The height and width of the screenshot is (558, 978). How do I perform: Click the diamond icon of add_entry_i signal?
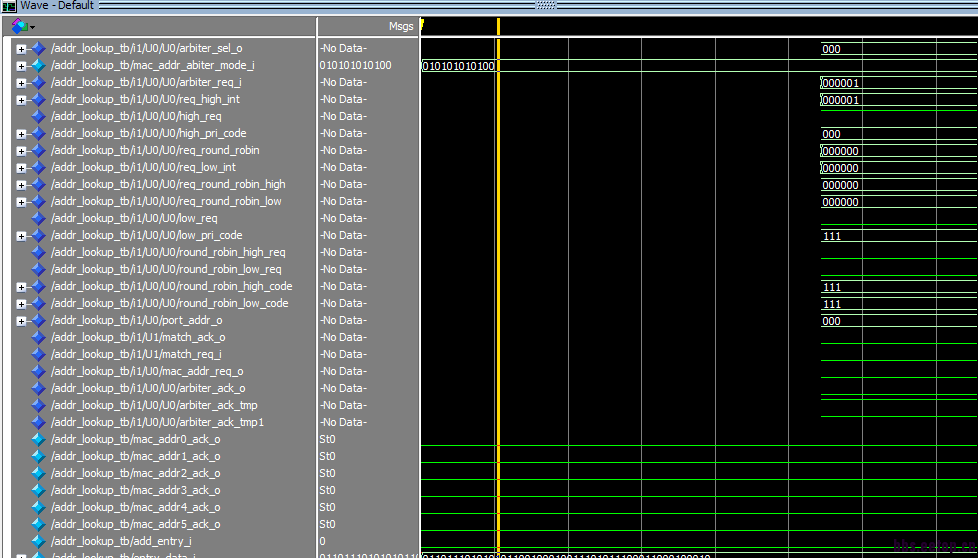[39, 541]
